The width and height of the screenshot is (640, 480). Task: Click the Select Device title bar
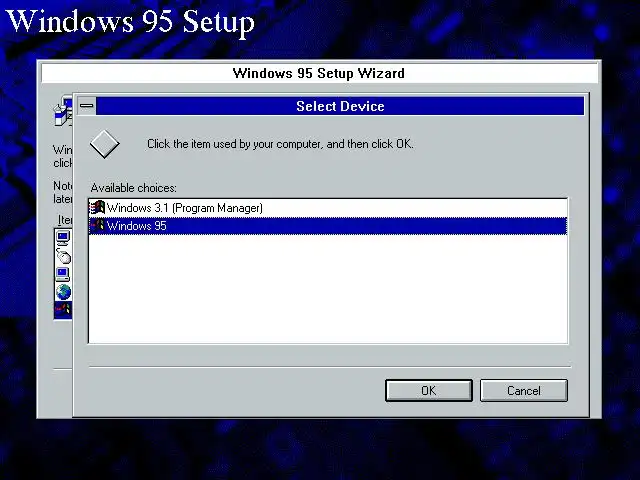[x=340, y=106]
